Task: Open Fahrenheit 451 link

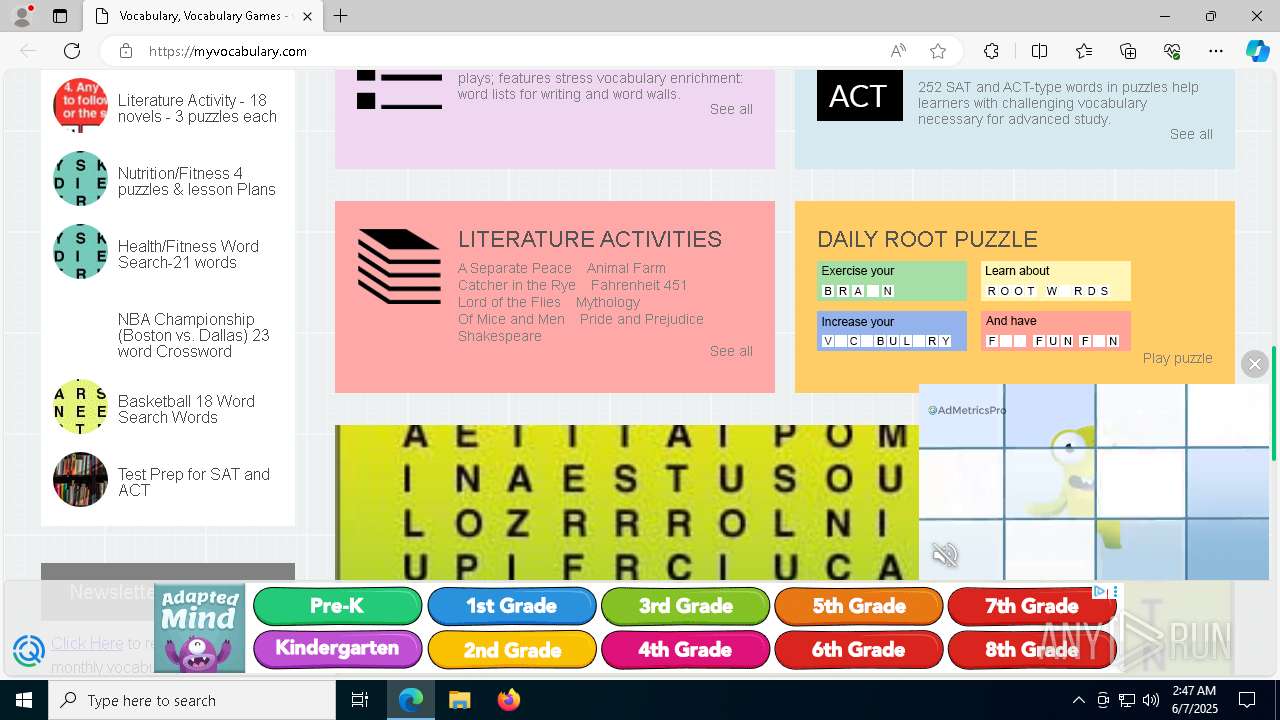Action: coord(639,285)
